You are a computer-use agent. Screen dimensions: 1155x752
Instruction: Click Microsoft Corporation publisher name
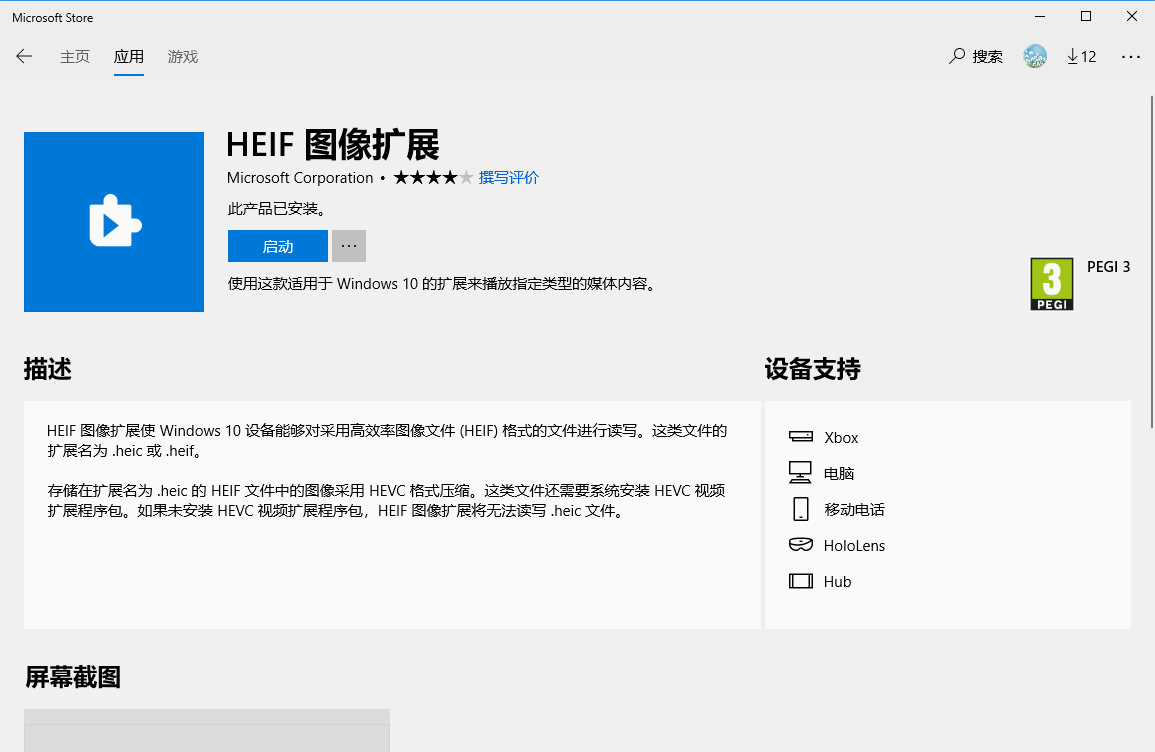click(300, 178)
